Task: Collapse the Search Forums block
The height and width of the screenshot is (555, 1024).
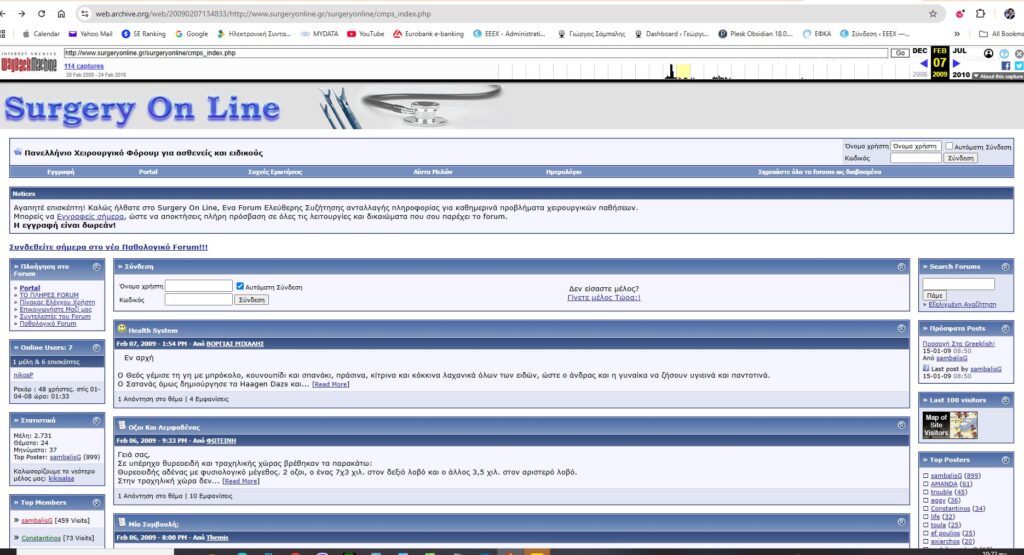Action: pyautogui.click(x=1006, y=266)
